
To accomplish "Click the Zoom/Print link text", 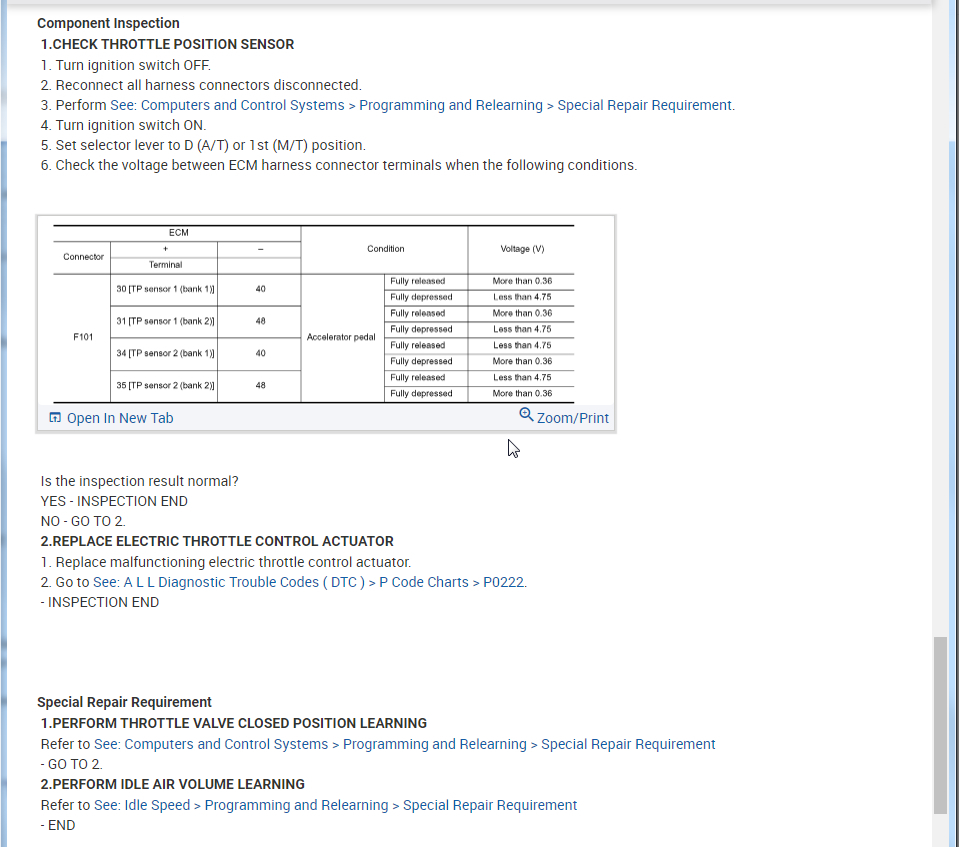I will click(x=572, y=418).
